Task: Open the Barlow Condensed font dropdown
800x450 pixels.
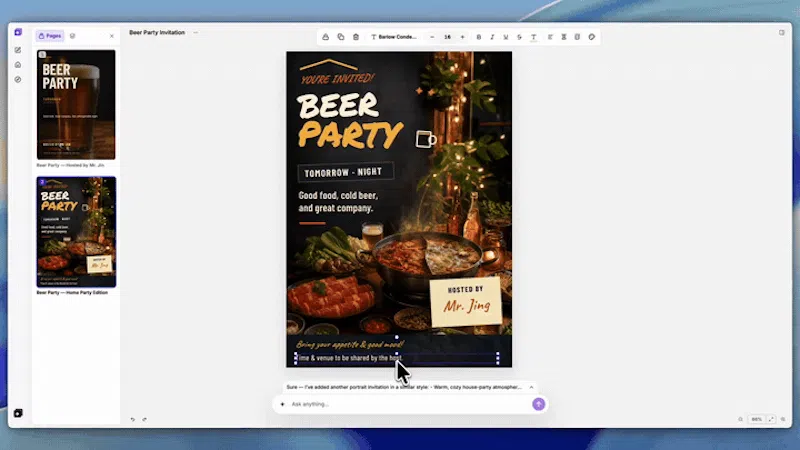Action: point(394,37)
